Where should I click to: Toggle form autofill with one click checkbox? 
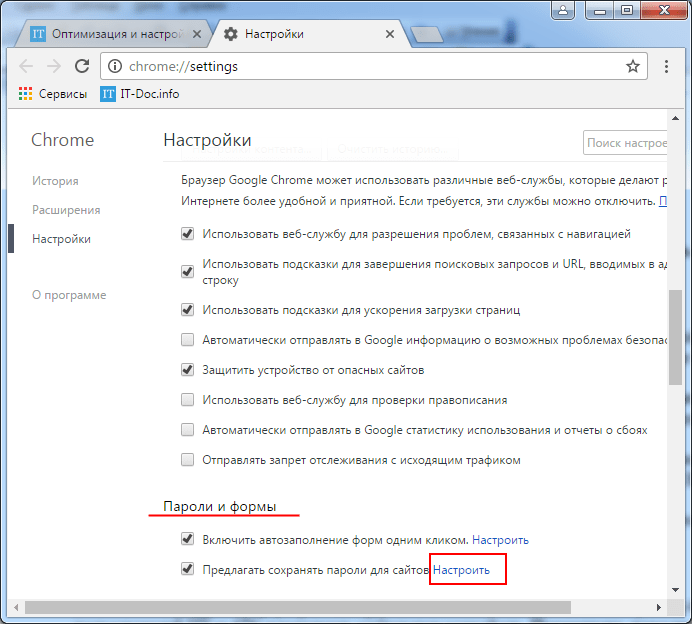click(187, 539)
